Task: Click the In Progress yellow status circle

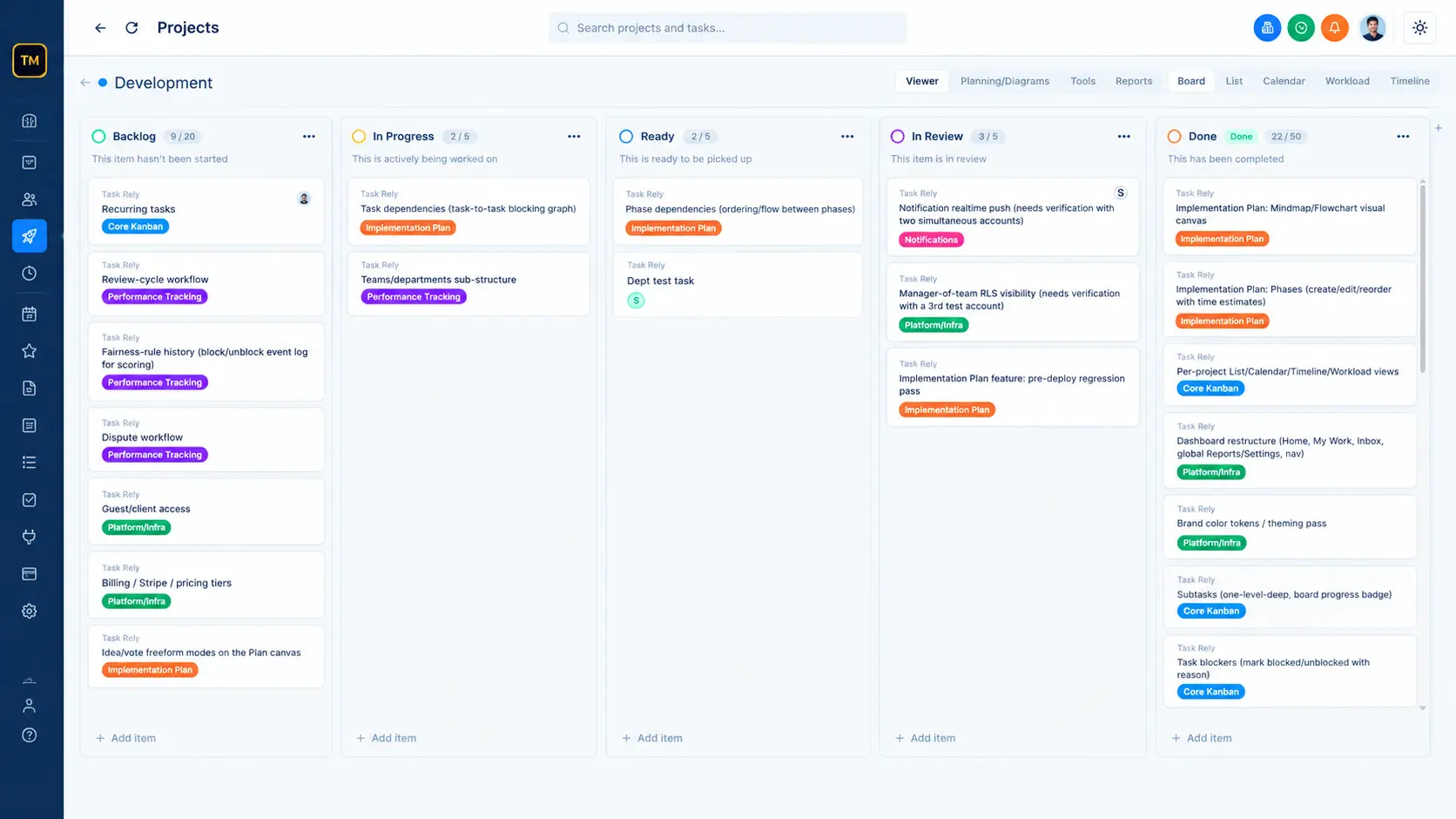Action: tap(359, 137)
